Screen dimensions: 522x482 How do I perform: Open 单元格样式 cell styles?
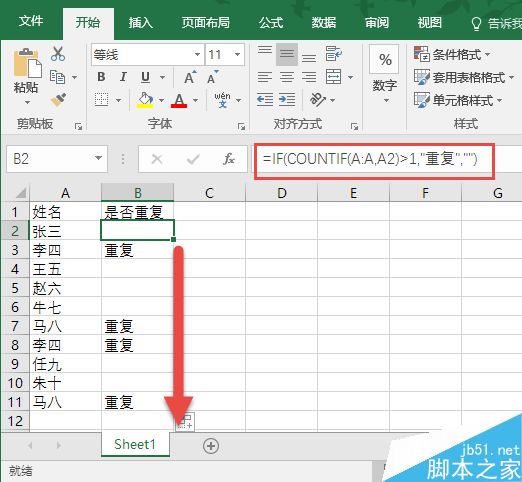(458, 100)
